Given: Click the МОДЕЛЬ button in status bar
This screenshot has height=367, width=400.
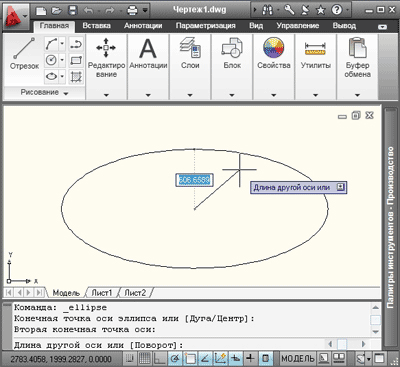Looking at the screenshot, I should [x=298, y=359].
